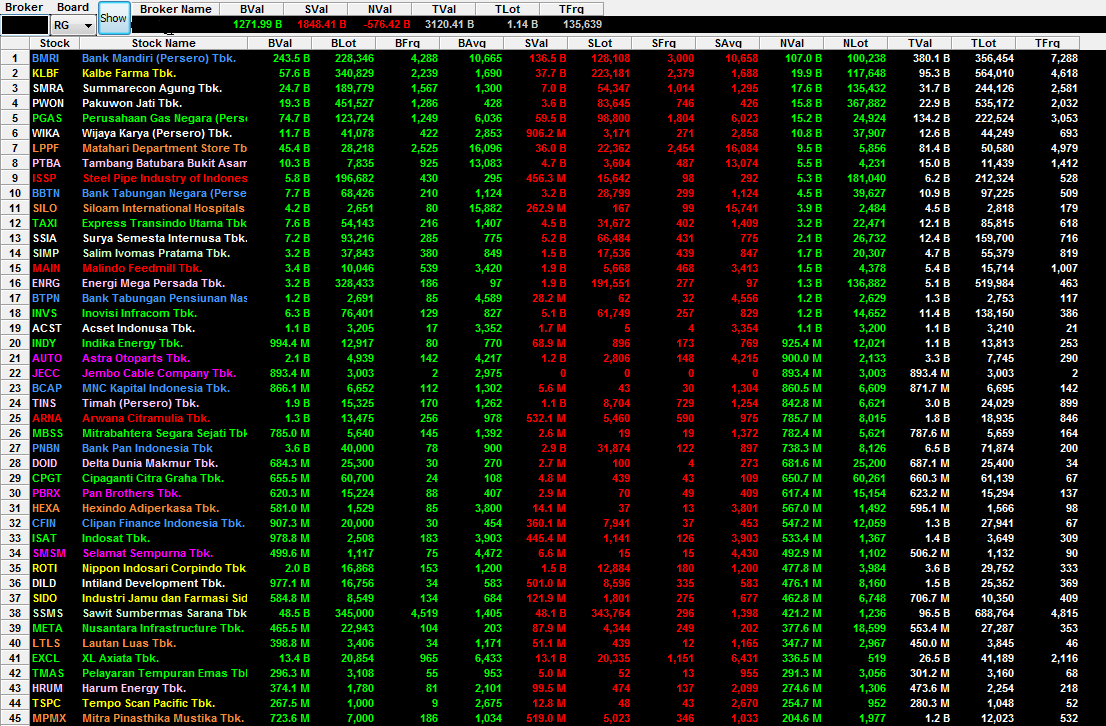Sort by the NLot column header

(x=856, y=44)
